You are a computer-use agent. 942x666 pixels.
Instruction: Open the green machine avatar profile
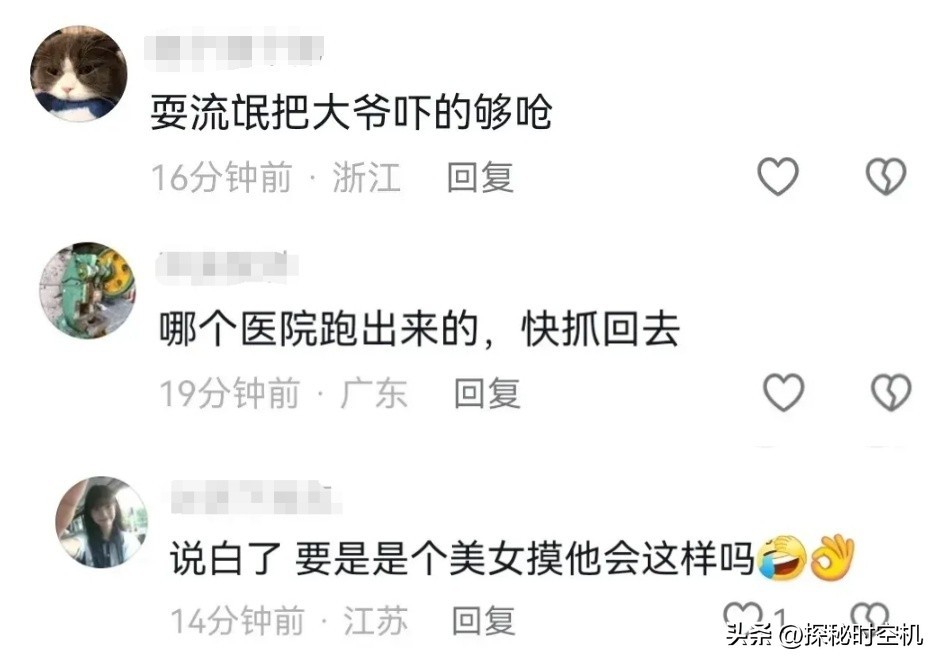[x=88, y=290]
